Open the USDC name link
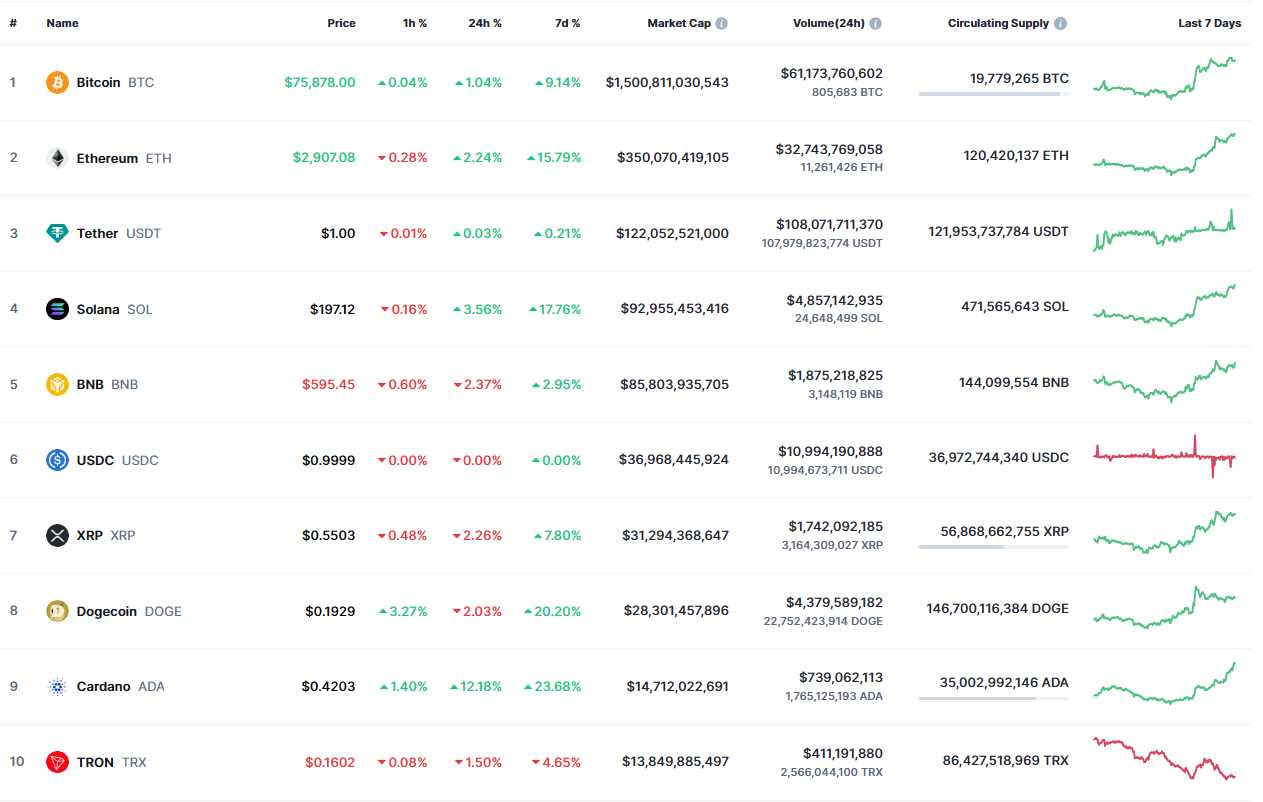 (117, 460)
